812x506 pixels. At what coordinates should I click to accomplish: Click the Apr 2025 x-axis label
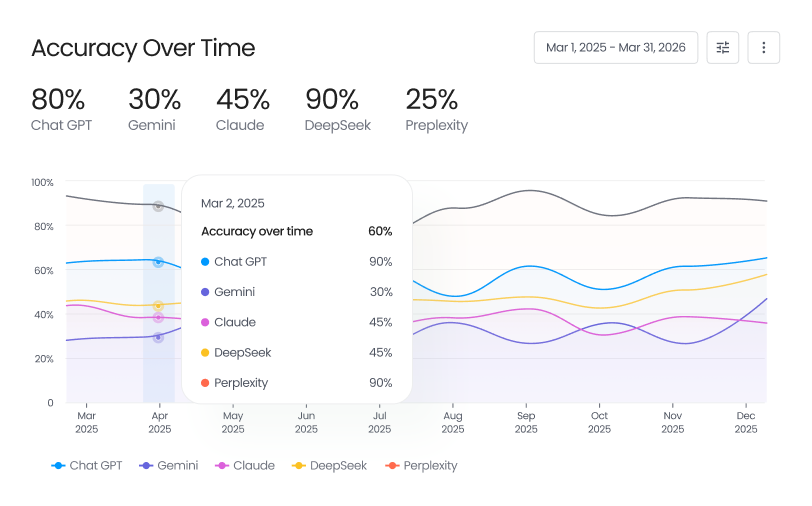pyautogui.click(x=160, y=422)
